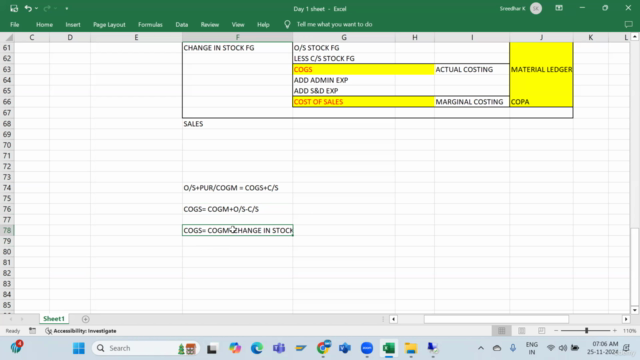Open the Review tab
Viewport: 640px width, 360px height.
210,24
